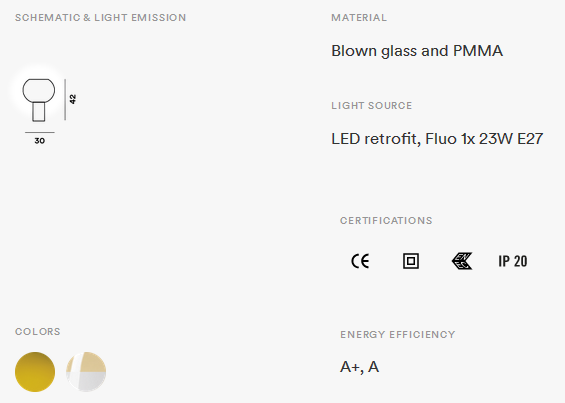565x403 pixels.
Task: Click the 42 height dimension label
Action: [x=73, y=99]
